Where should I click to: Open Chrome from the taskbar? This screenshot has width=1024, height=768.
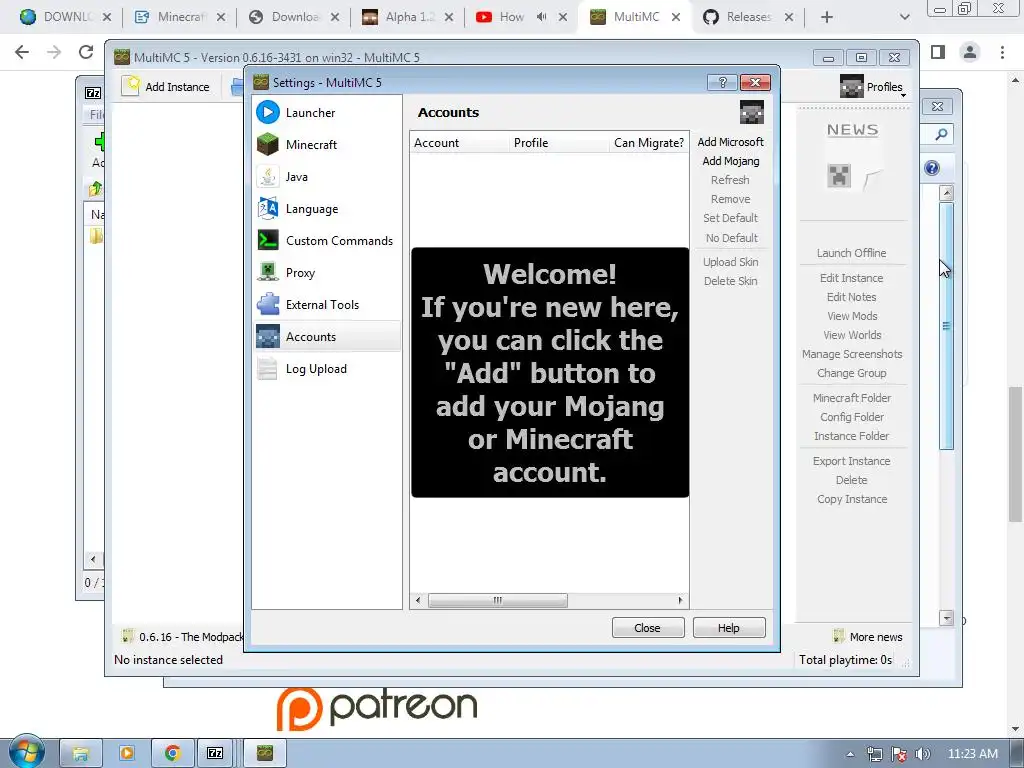coord(172,753)
